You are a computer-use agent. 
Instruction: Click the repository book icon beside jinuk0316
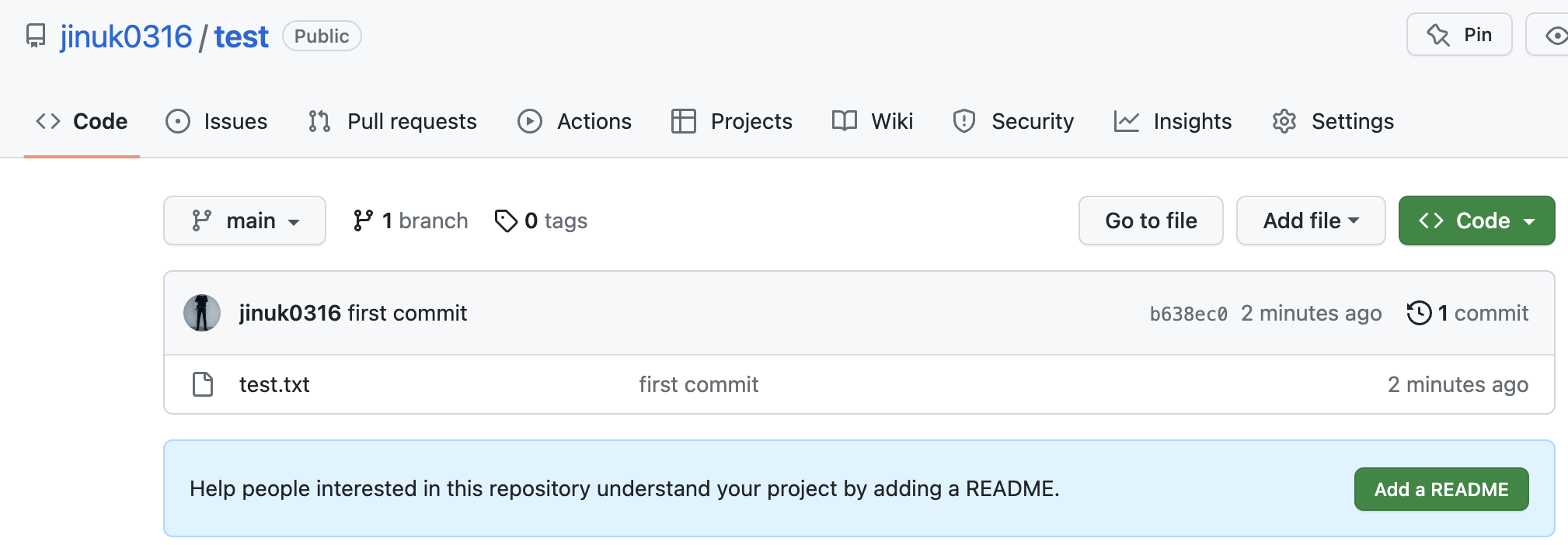coord(36,36)
